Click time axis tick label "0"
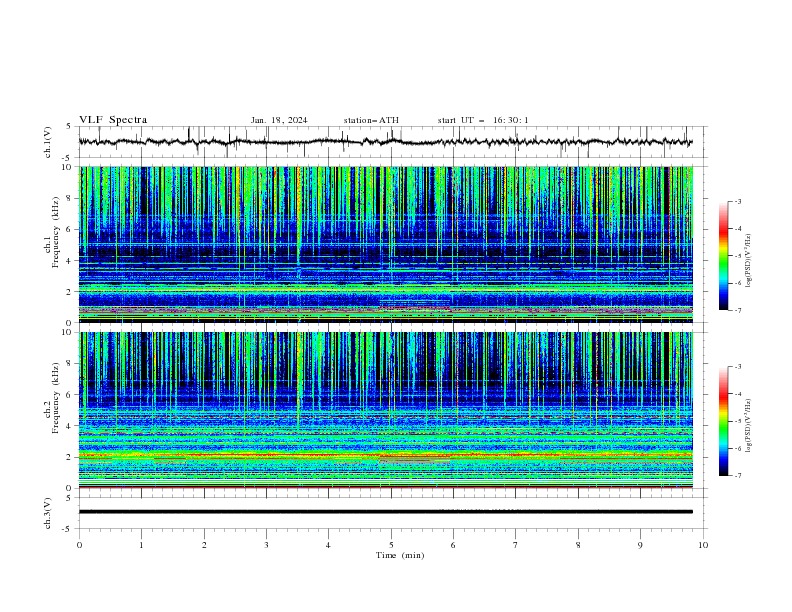The height and width of the screenshot is (612, 792). [79, 545]
